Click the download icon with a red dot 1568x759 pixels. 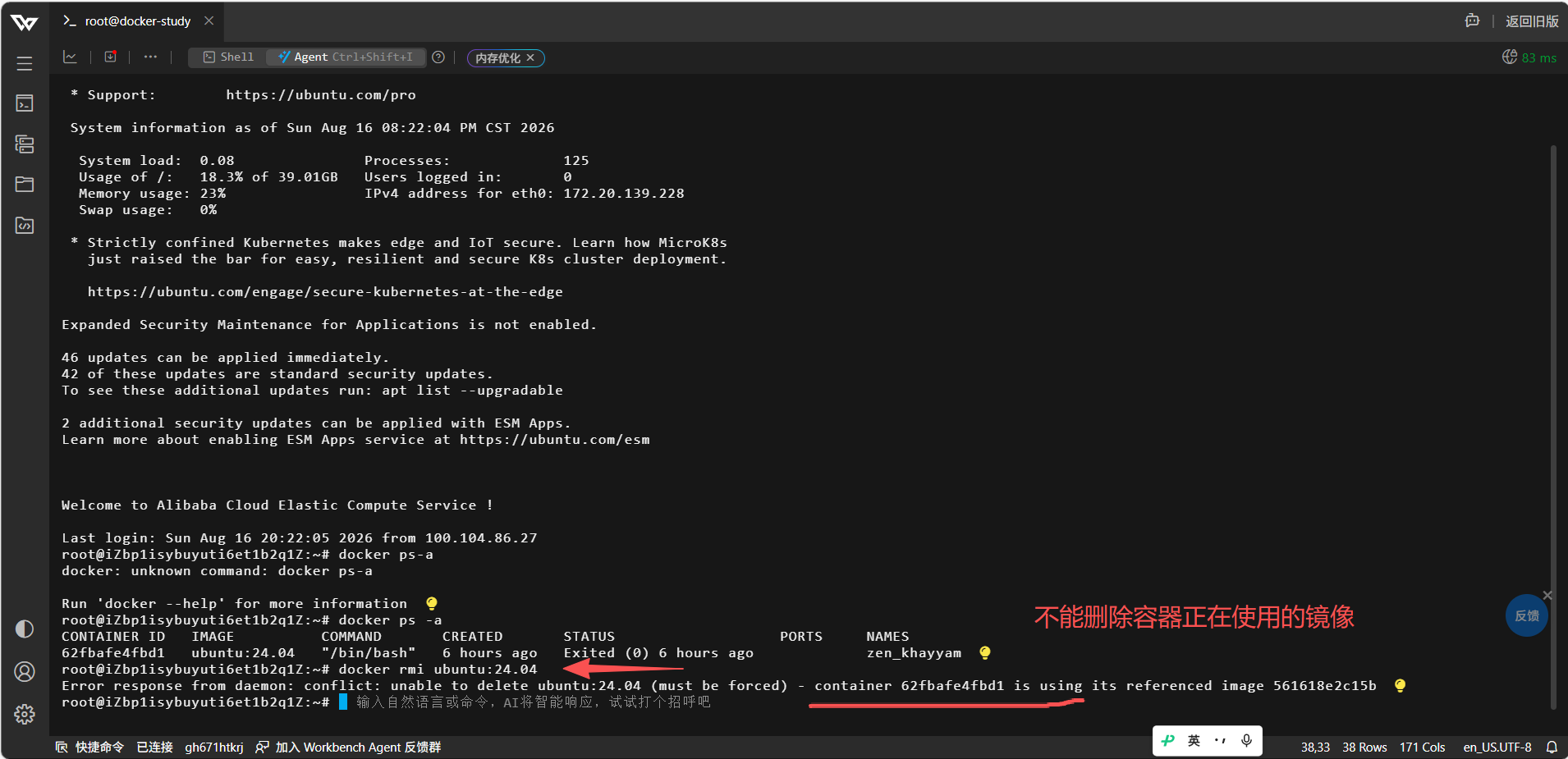click(111, 57)
